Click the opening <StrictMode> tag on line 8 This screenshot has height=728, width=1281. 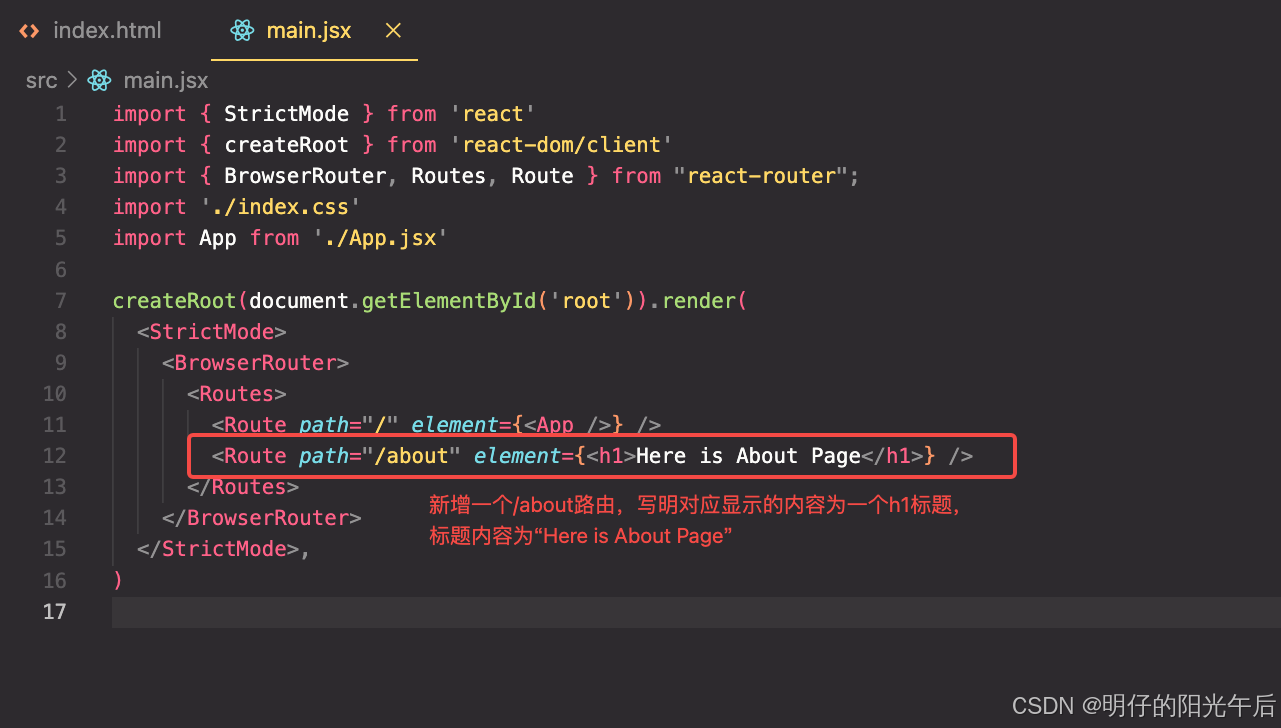(x=212, y=332)
